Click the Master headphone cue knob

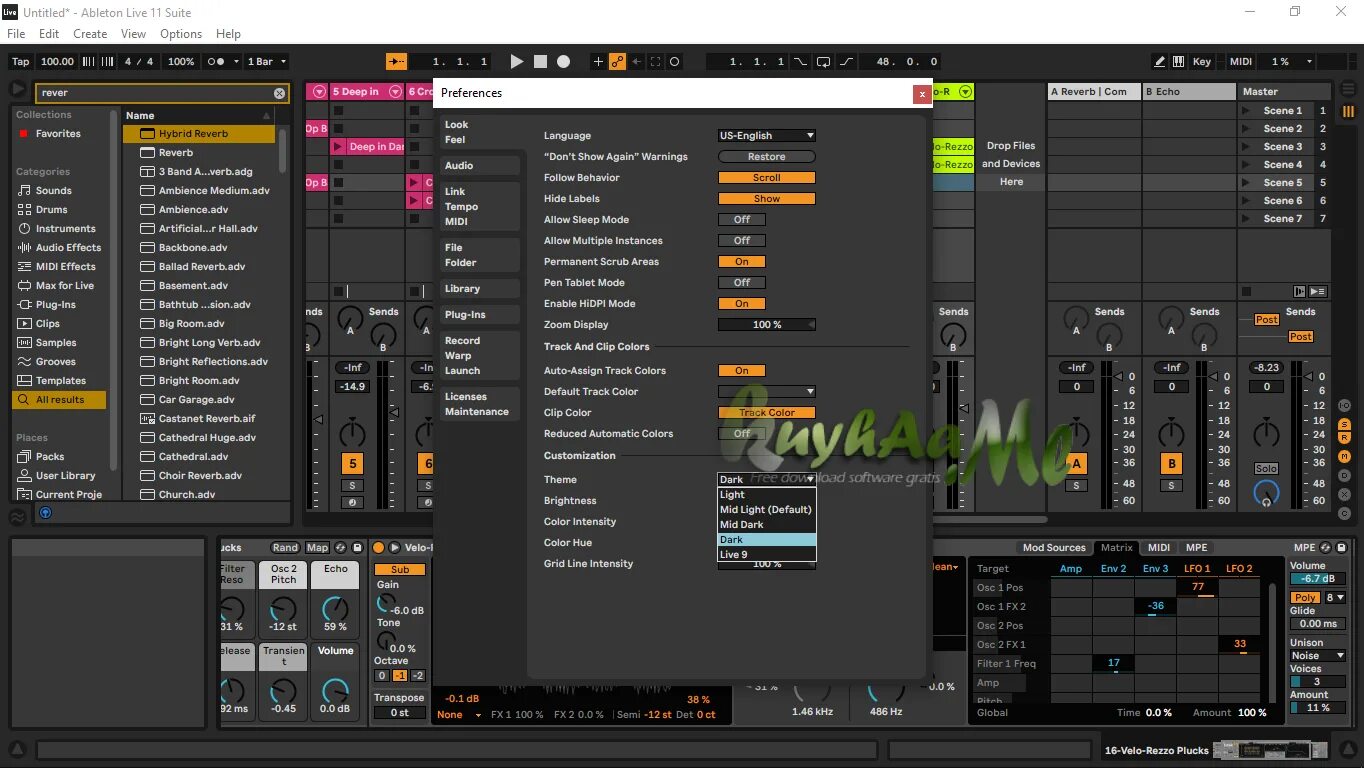click(1266, 492)
